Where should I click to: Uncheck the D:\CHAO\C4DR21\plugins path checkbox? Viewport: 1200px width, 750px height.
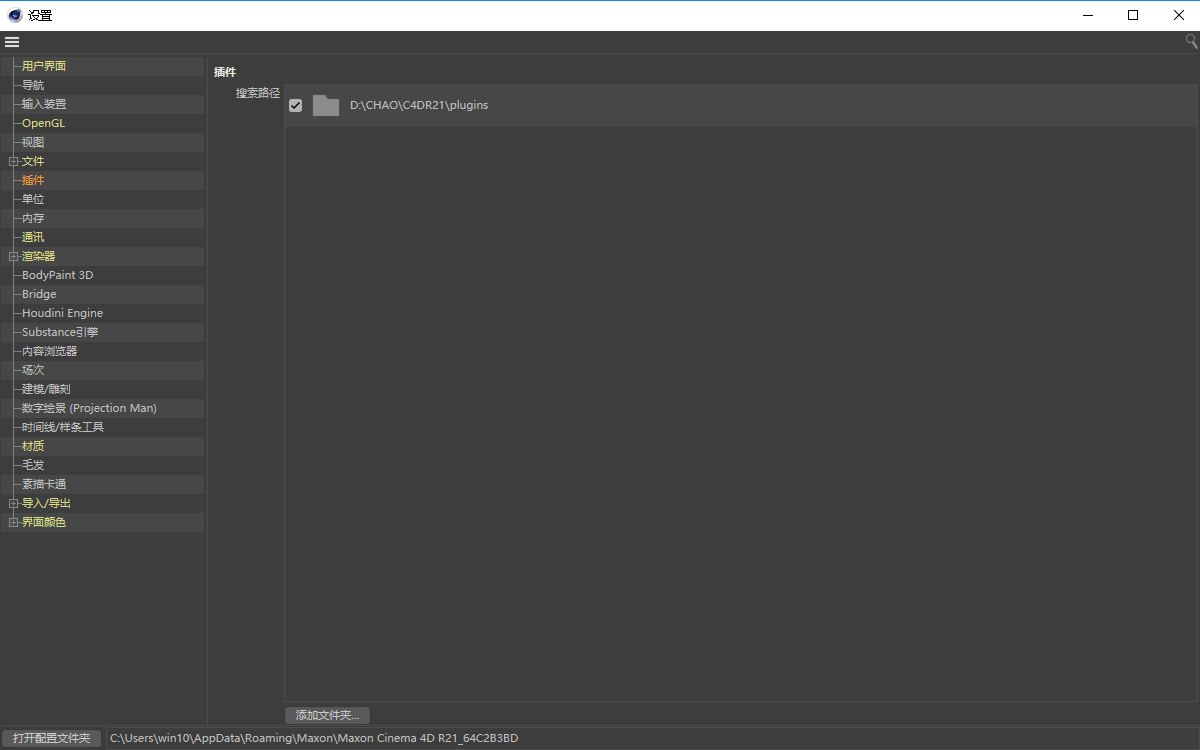296,105
